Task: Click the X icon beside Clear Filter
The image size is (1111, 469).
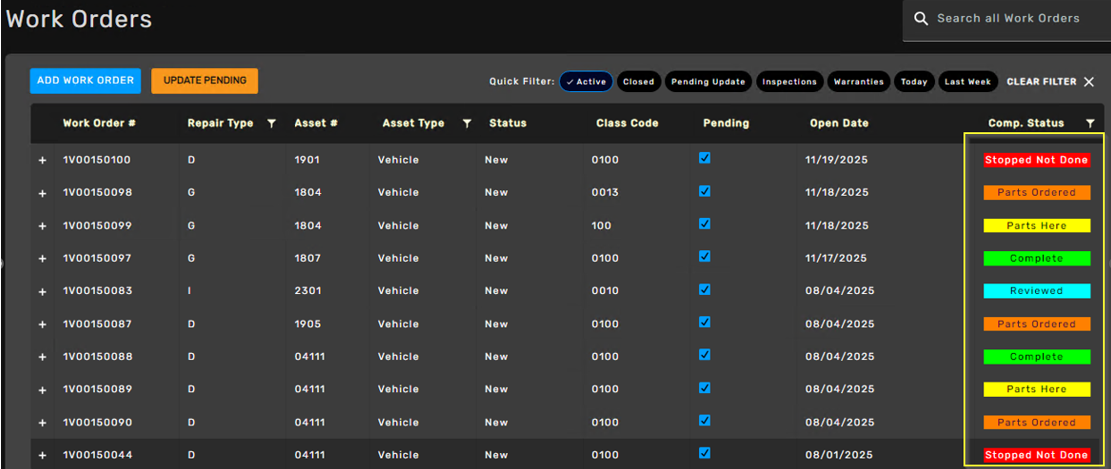Action: (x=1089, y=82)
